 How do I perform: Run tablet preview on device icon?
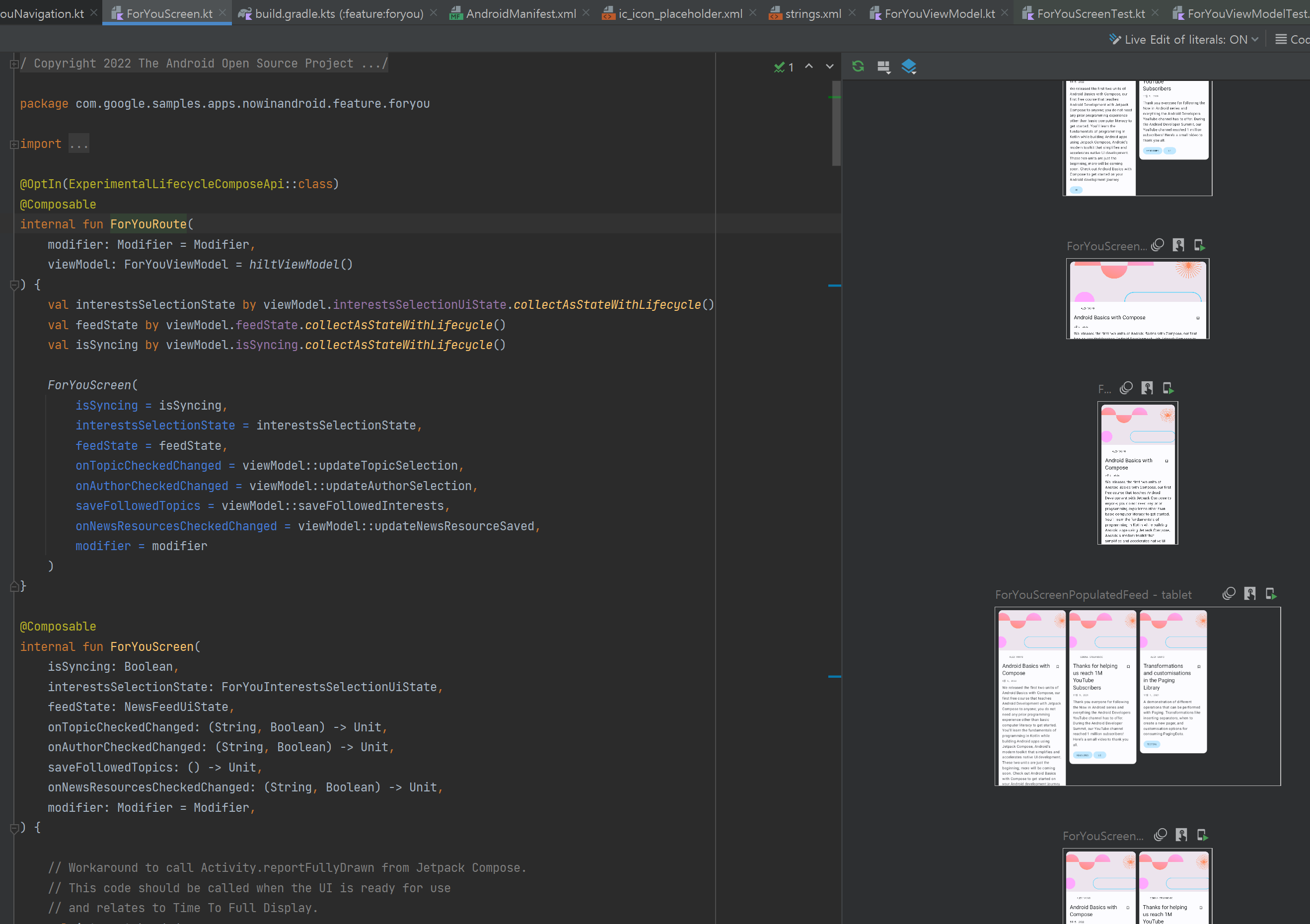click(x=1271, y=594)
